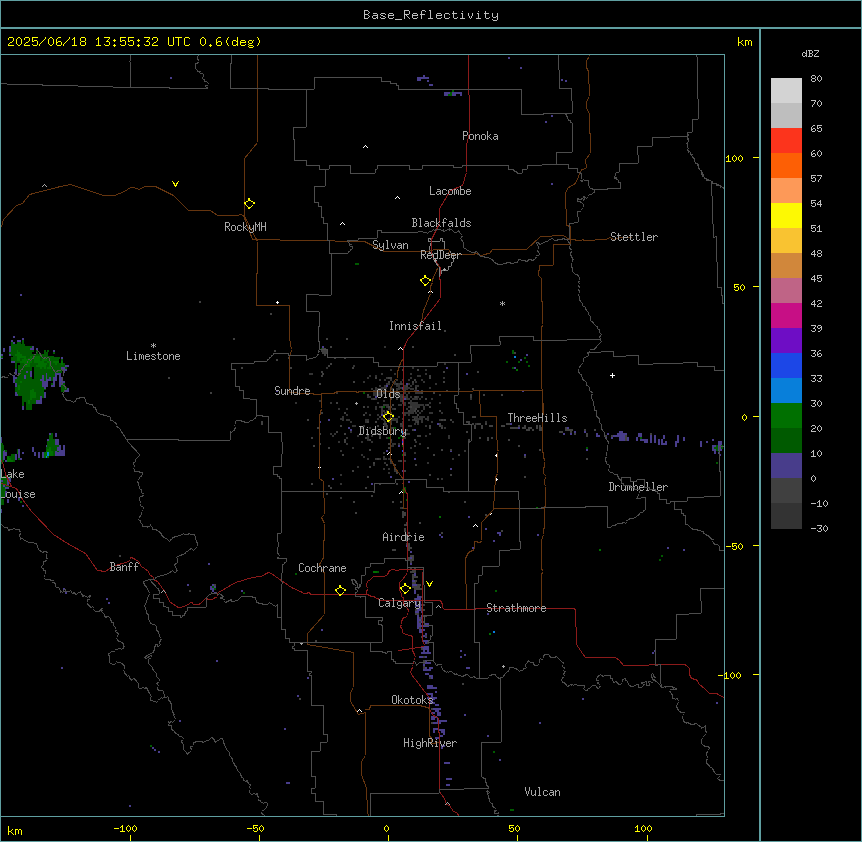862x842 pixels.
Task: Click the Banff label
Action: 124,567
